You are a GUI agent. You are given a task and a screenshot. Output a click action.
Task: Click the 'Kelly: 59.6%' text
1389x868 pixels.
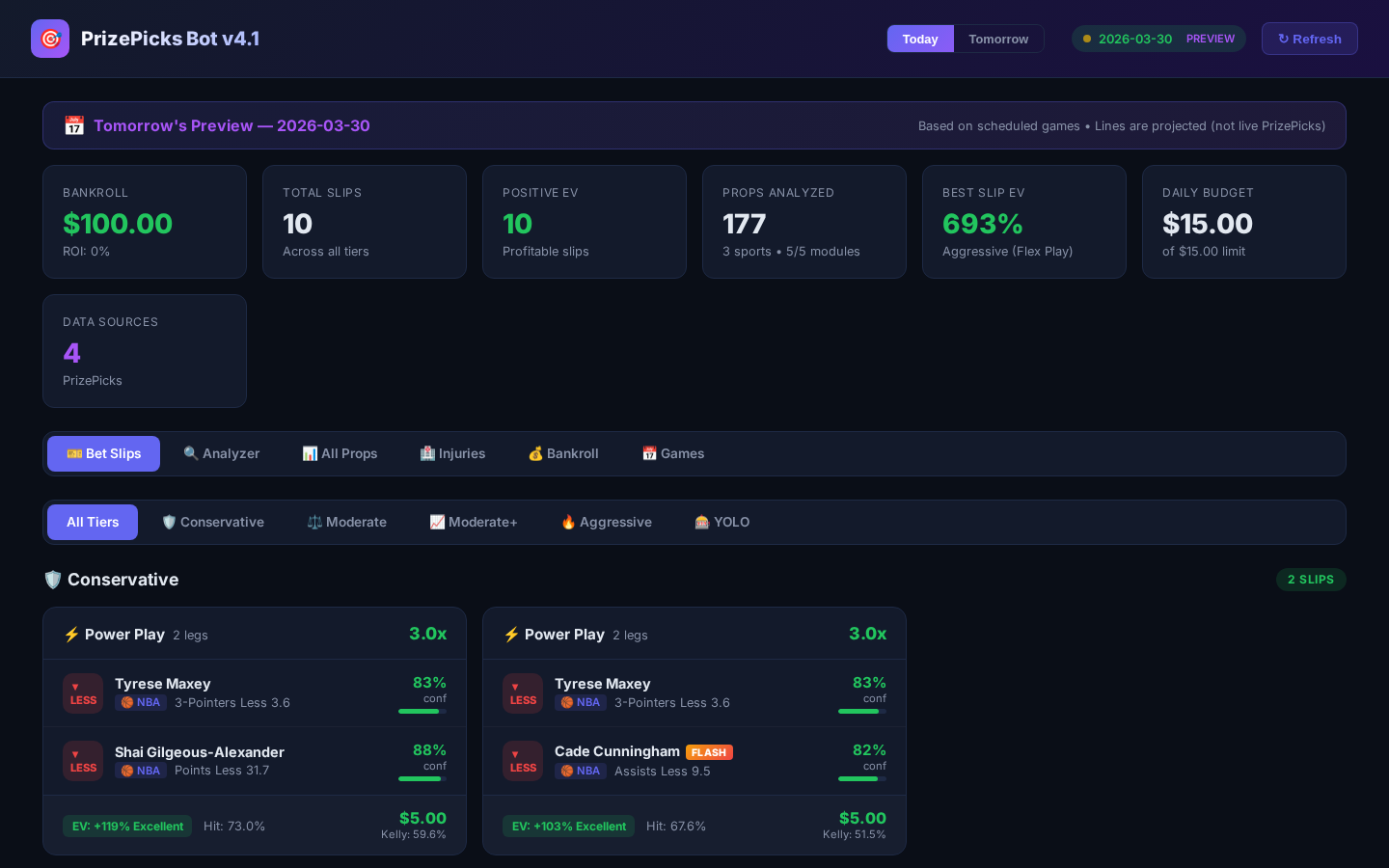pyautogui.click(x=414, y=835)
